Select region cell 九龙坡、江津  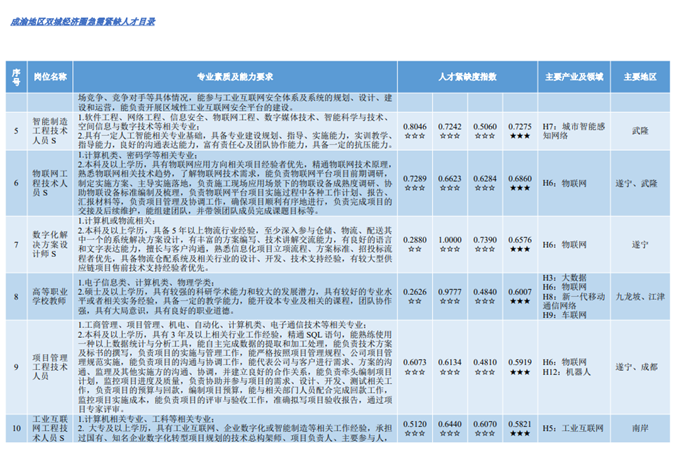tap(640, 296)
